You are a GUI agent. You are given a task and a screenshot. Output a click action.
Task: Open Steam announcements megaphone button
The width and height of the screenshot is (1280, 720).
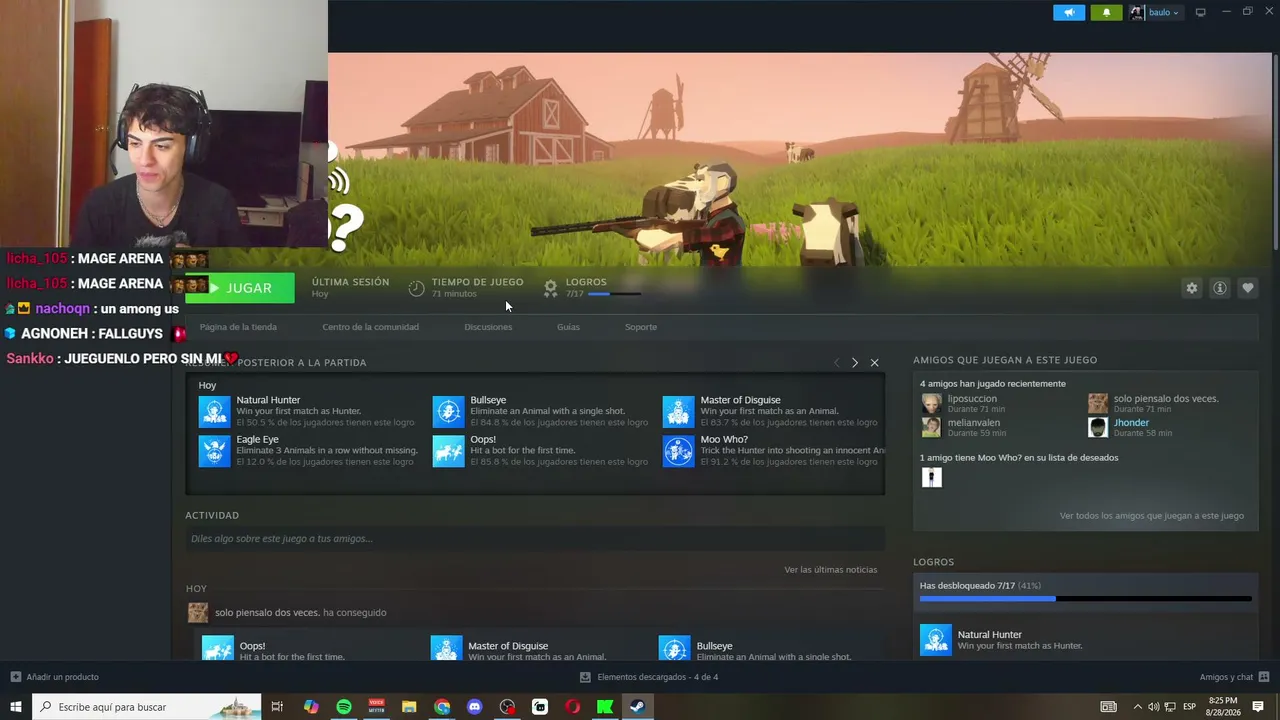(1069, 13)
